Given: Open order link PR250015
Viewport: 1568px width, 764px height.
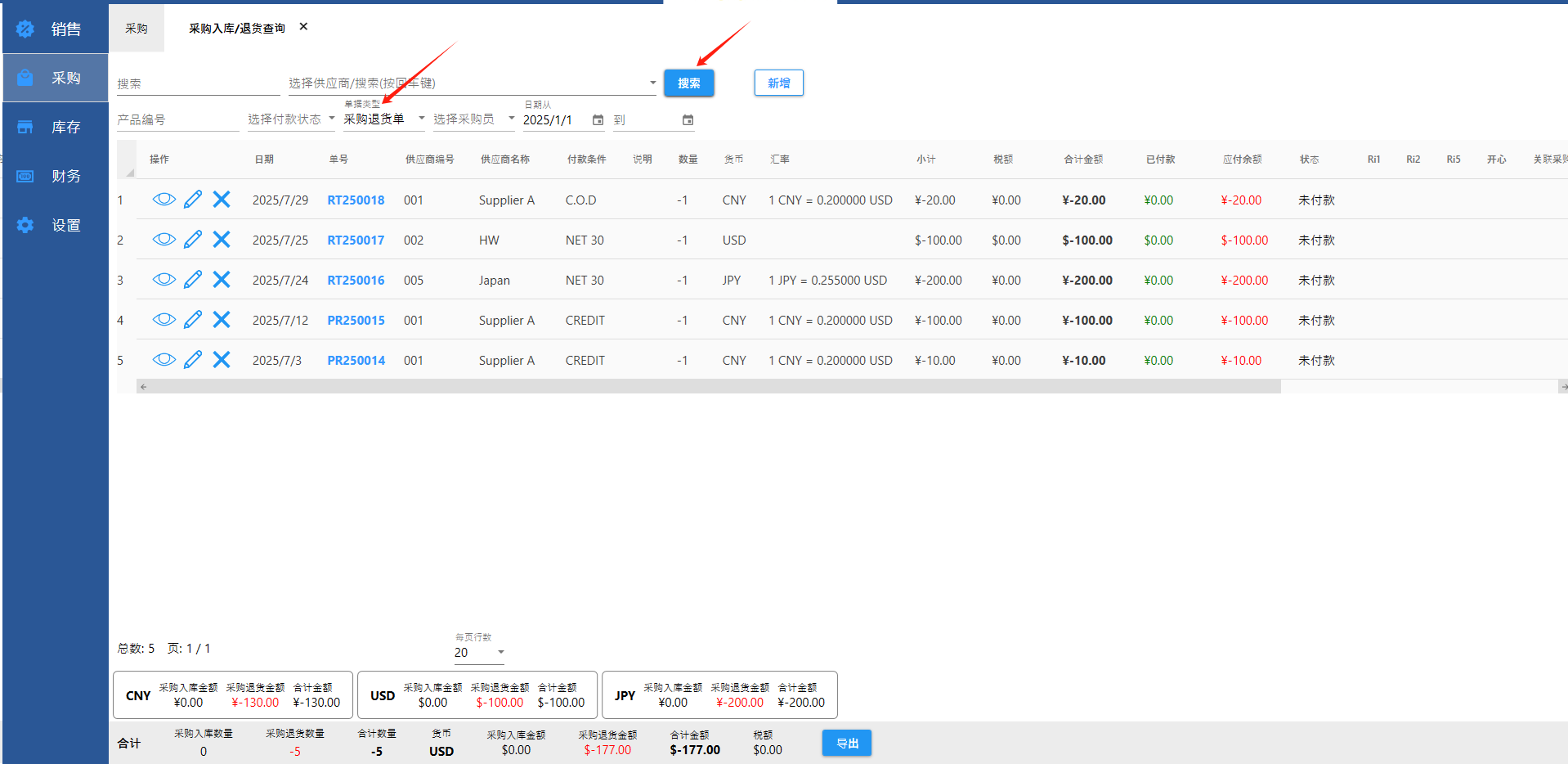Looking at the screenshot, I should tap(356, 321).
